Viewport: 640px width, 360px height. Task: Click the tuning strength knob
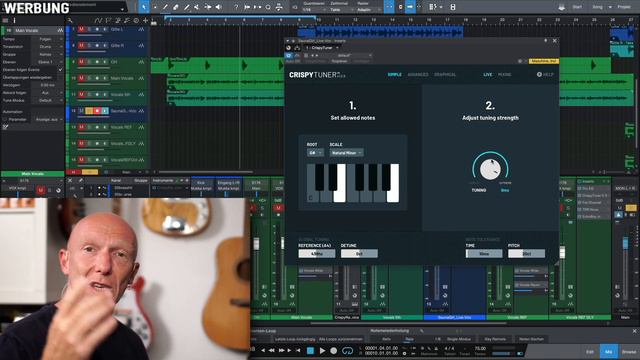(x=490, y=169)
